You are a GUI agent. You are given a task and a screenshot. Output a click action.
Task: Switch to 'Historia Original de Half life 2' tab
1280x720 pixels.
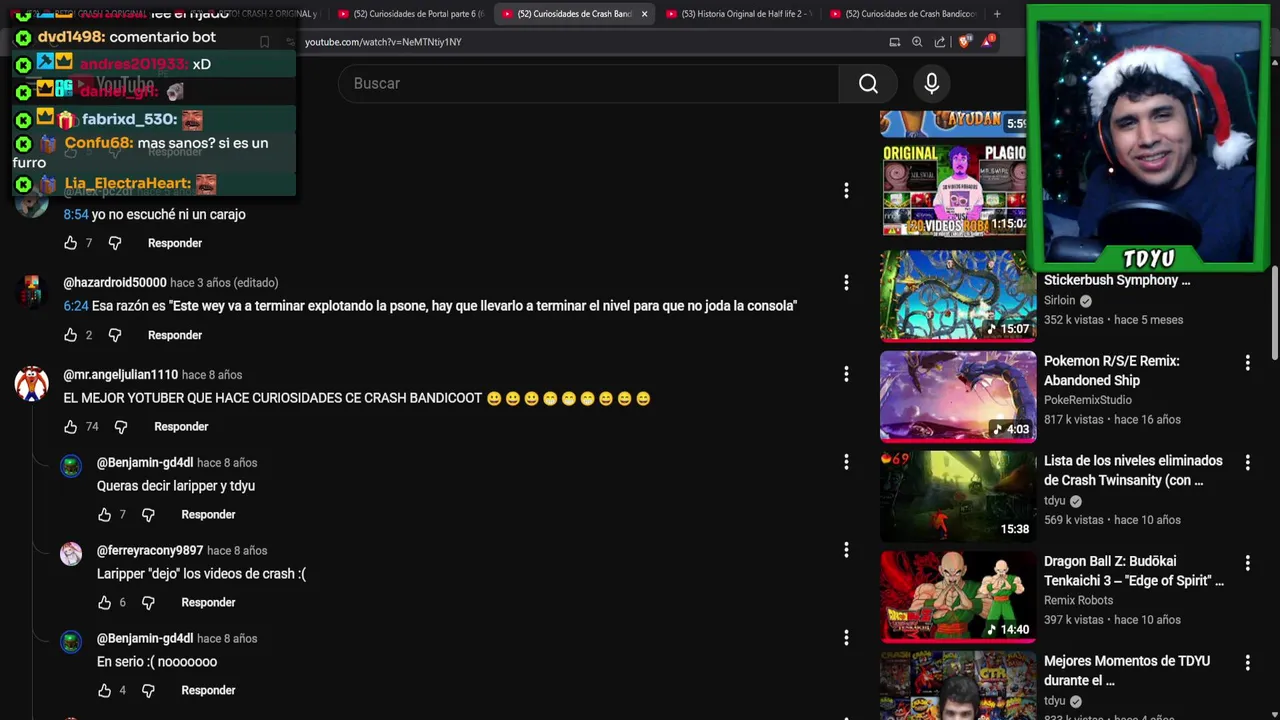pyautogui.click(x=738, y=14)
